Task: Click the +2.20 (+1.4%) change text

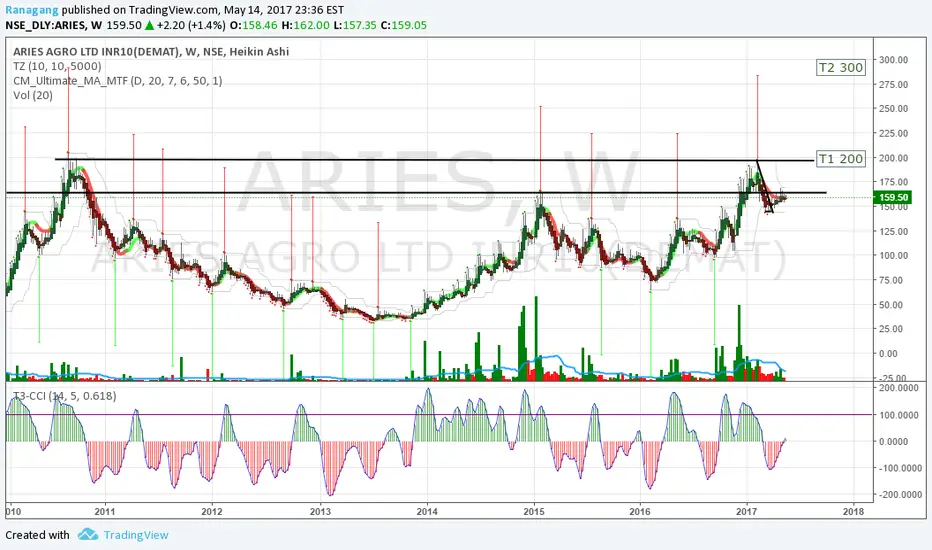Action: point(191,26)
